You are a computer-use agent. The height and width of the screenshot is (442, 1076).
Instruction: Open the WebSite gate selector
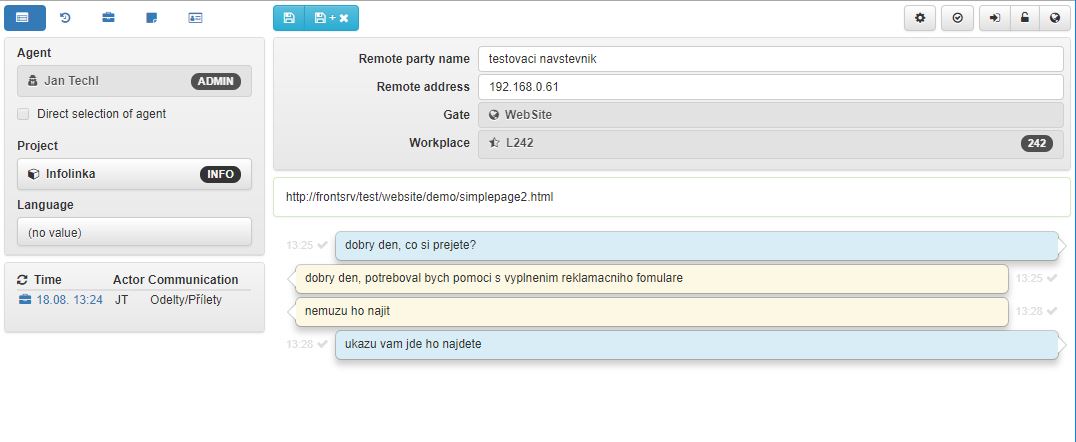[x=771, y=115]
